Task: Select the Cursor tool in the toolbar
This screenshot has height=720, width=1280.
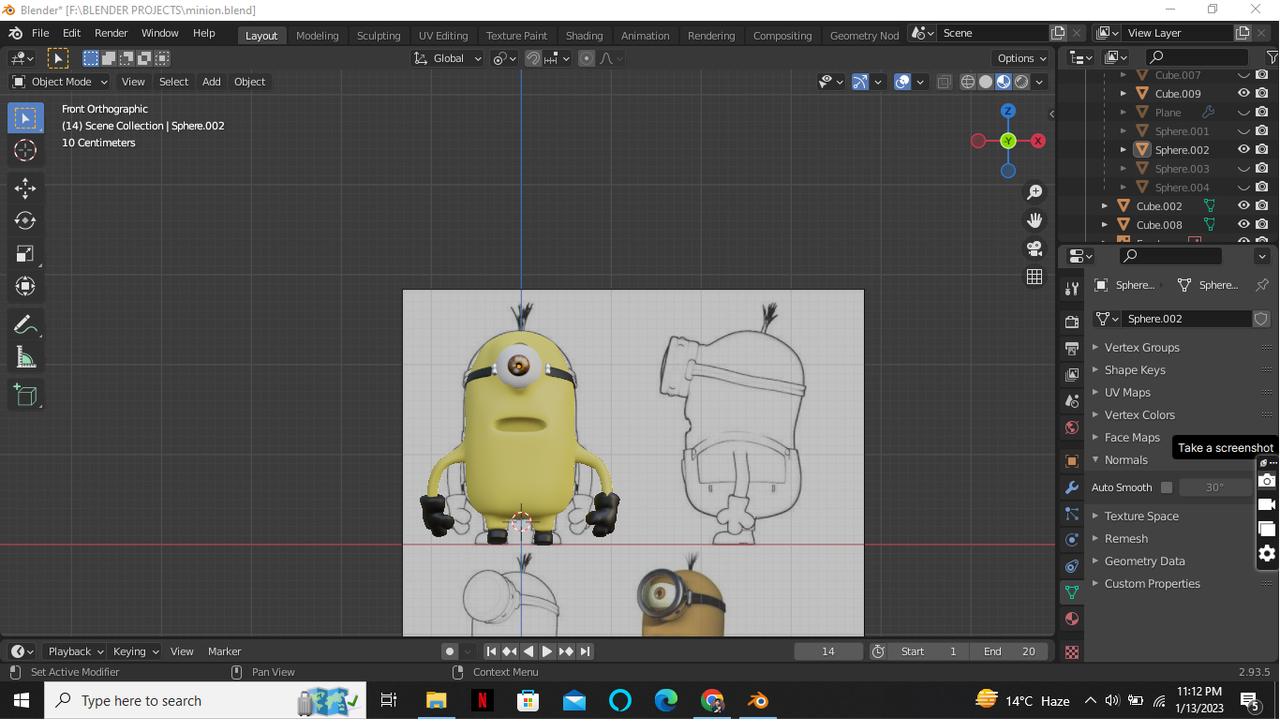Action: 25,150
